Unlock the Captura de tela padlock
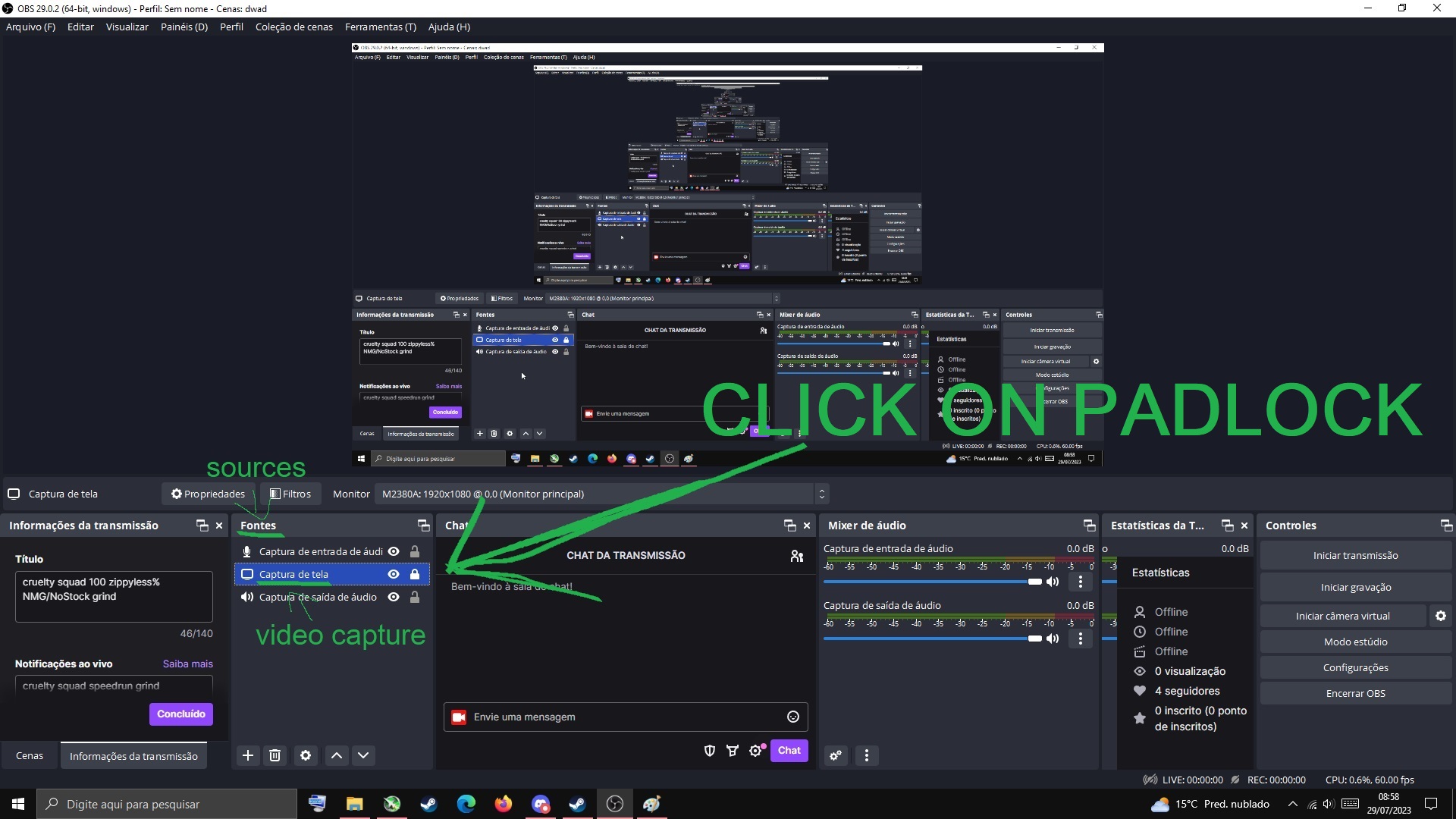The width and height of the screenshot is (1456, 819). [415, 574]
